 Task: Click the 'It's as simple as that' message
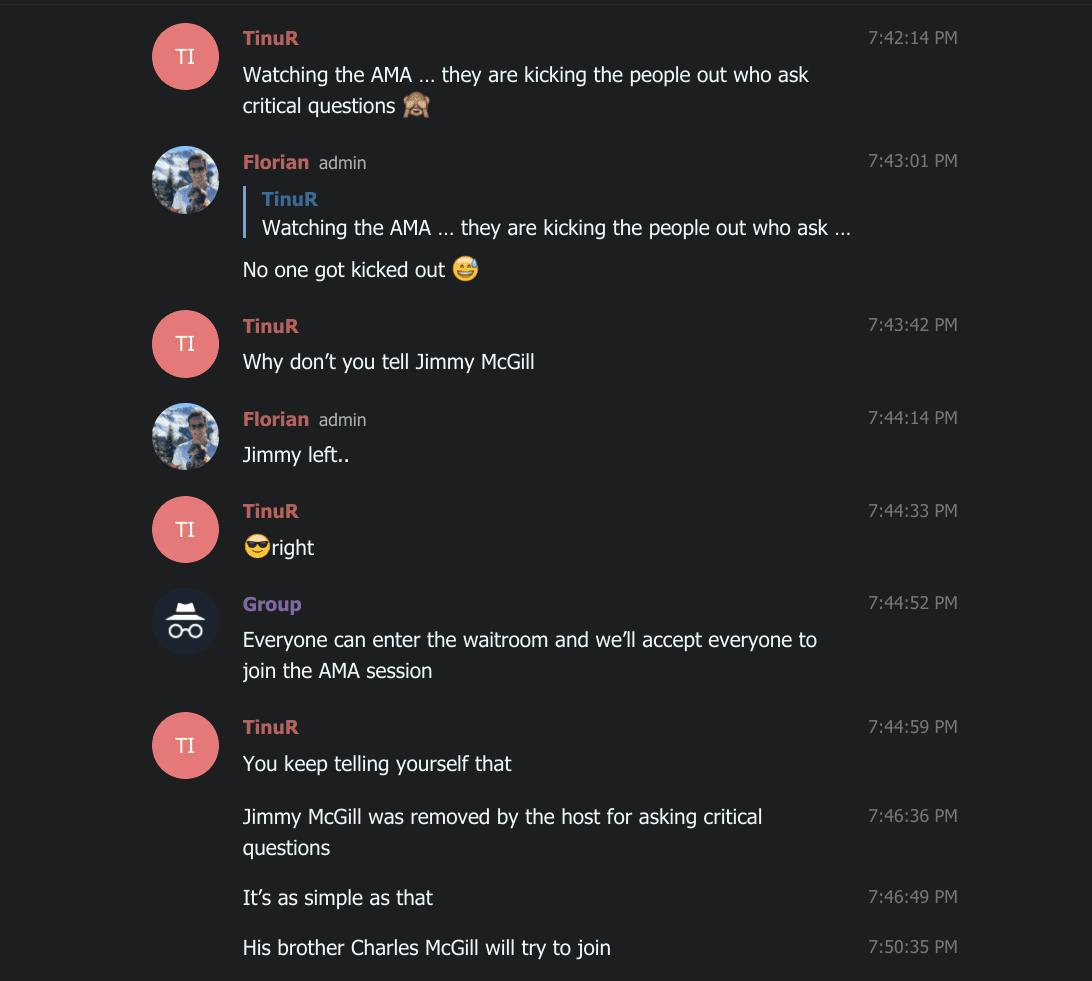(338, 898)
